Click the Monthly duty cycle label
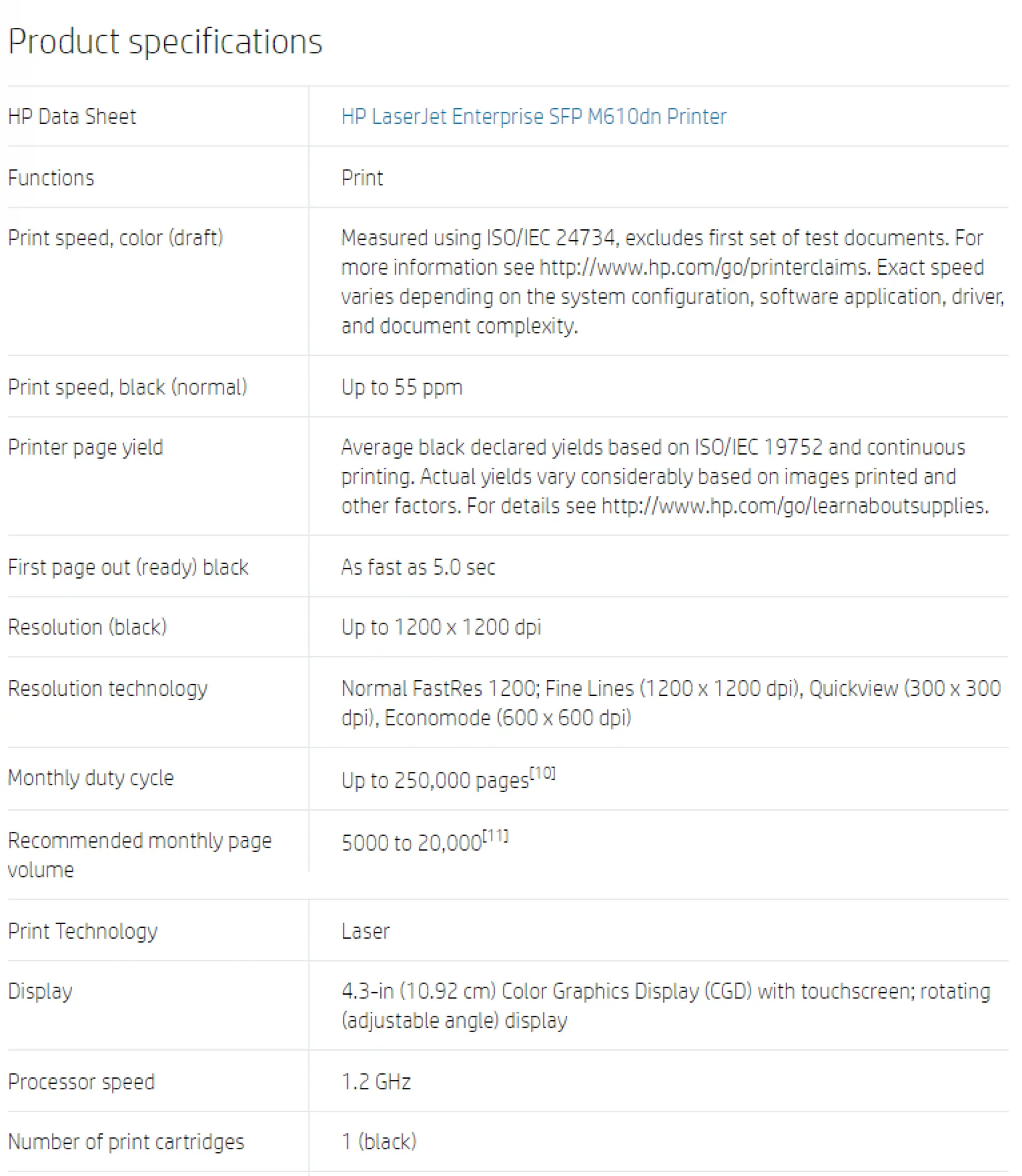 [91, 778]
